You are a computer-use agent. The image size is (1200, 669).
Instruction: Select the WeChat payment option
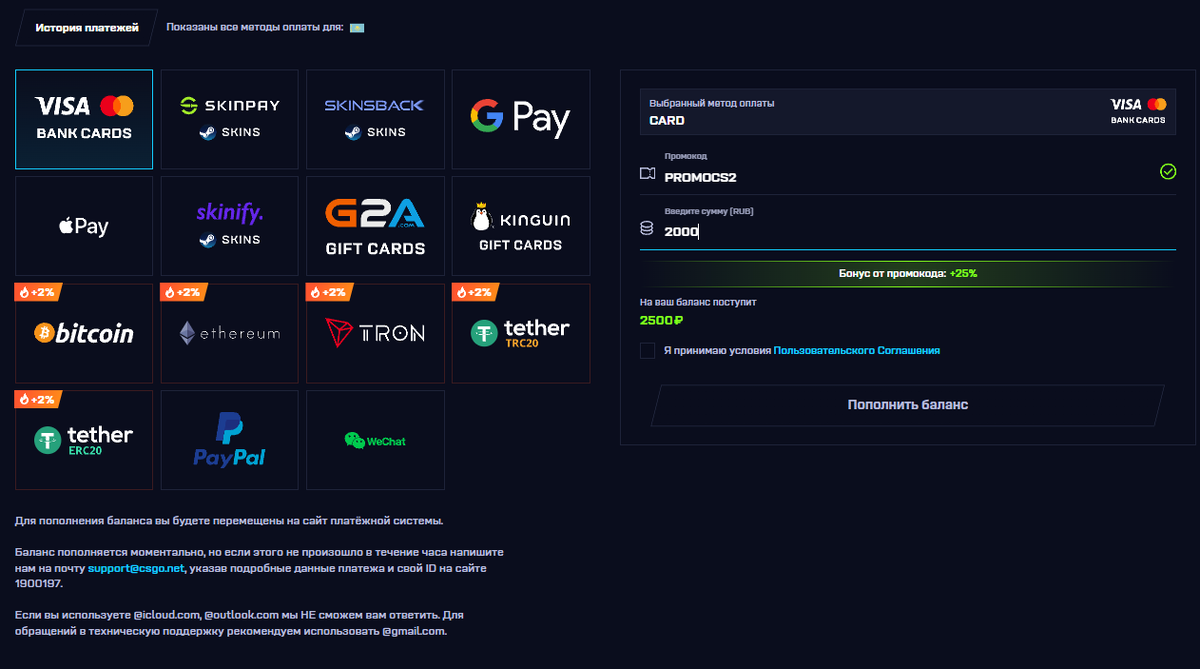[x=375, y=440]
